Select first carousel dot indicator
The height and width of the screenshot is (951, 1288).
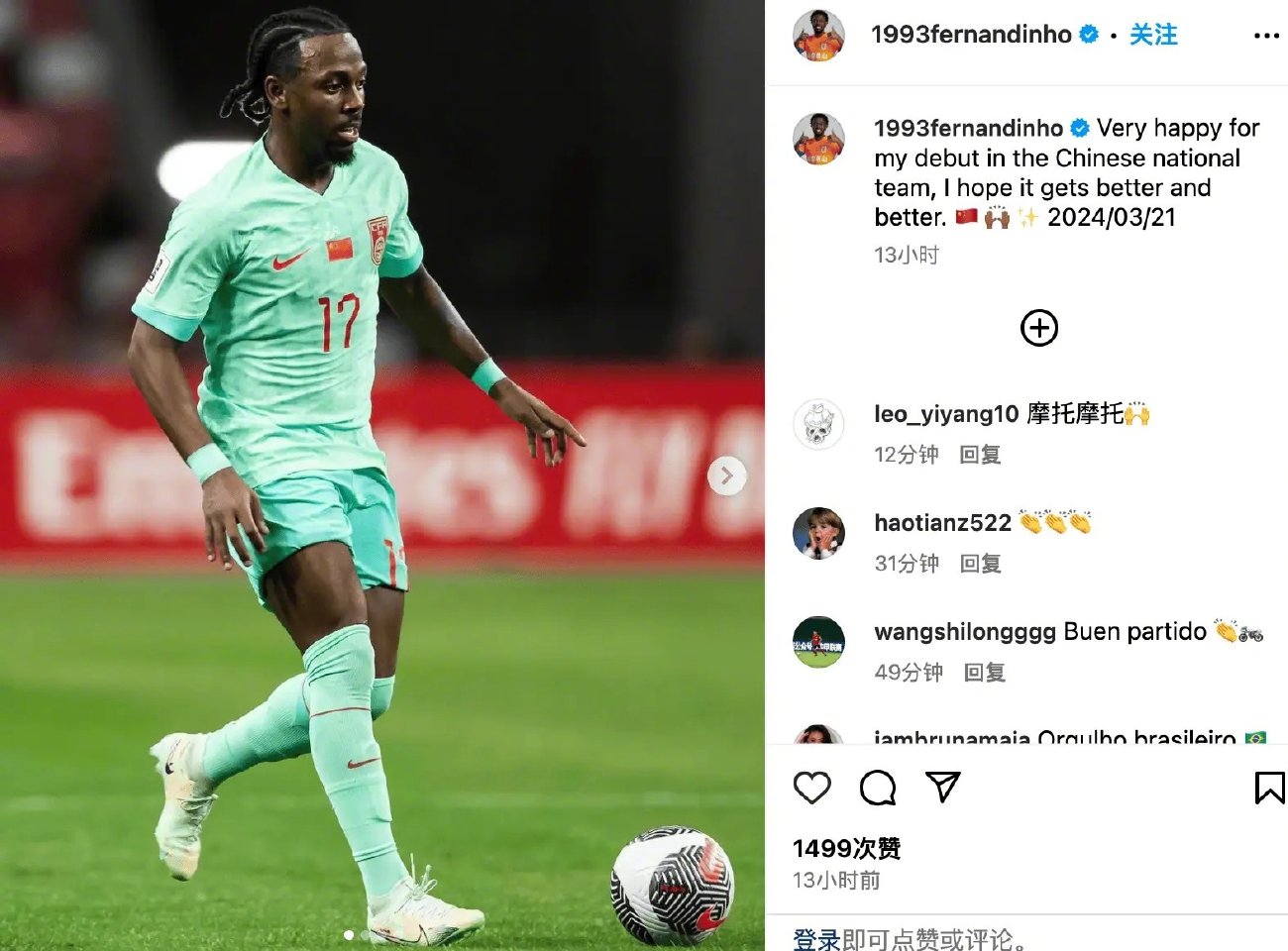coord(348,934)
